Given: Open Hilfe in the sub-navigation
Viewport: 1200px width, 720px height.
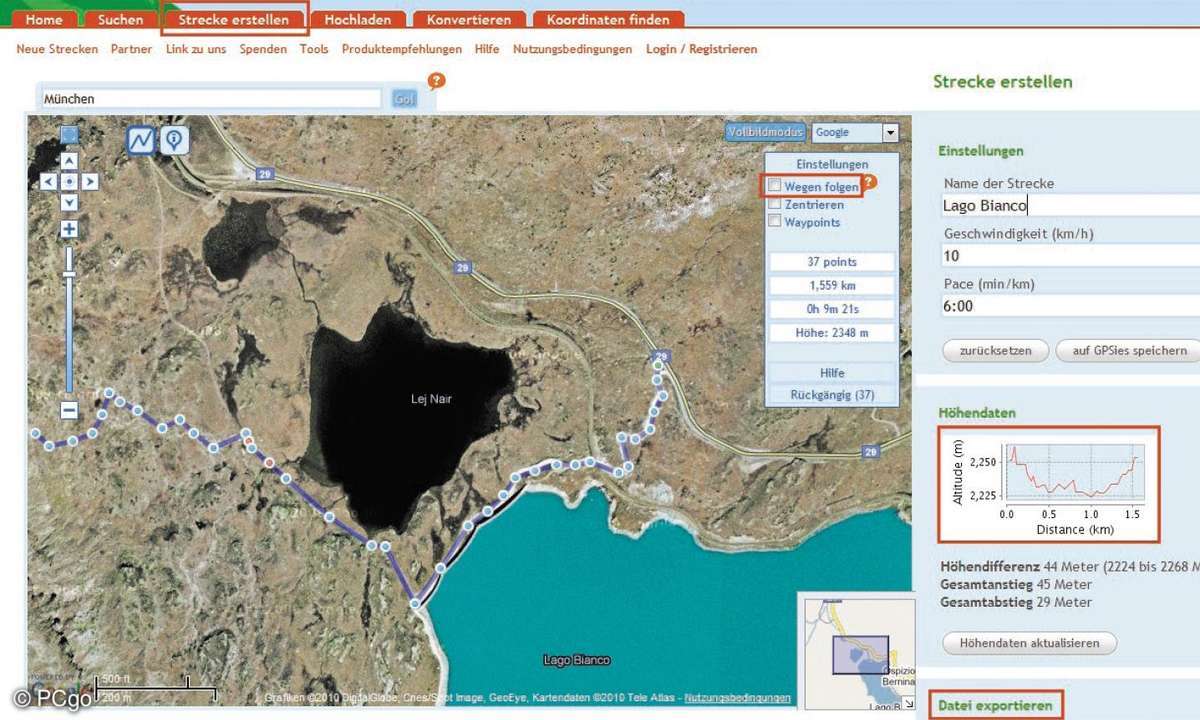Looking at the screenshot, I should 487,49.
